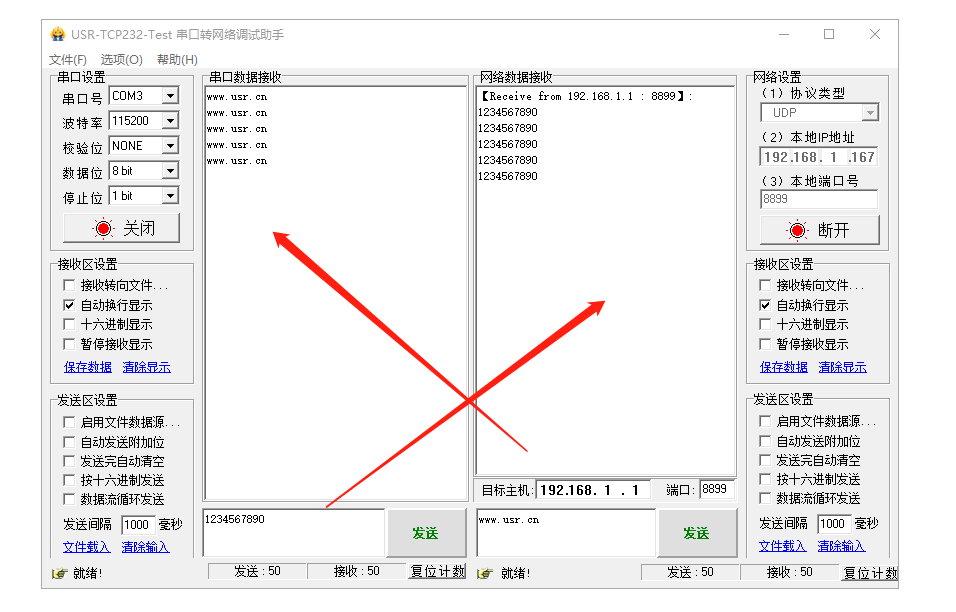Toggle serial 数据流循环发送 checkbox
The image size is (956, 612).
coord(69,499)
